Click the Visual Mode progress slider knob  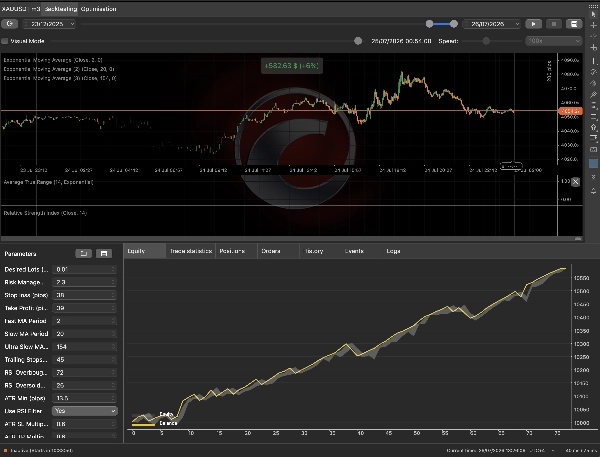click(358, 41)
